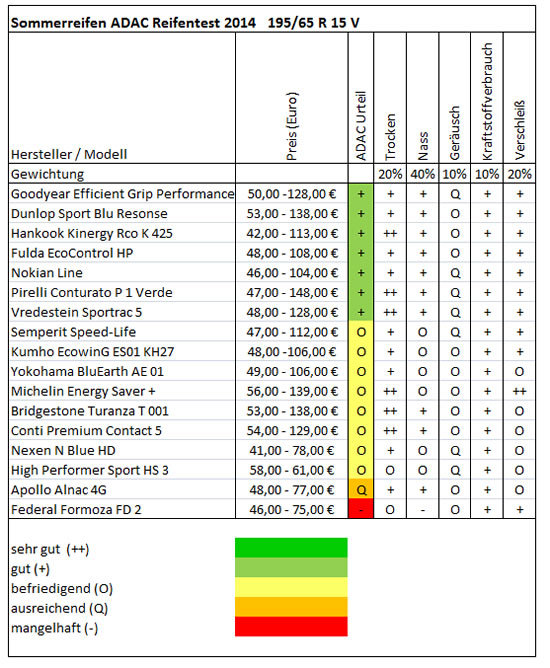Click the Gewichtung row label
550x668 pixels.
click(x=47, y=174)
